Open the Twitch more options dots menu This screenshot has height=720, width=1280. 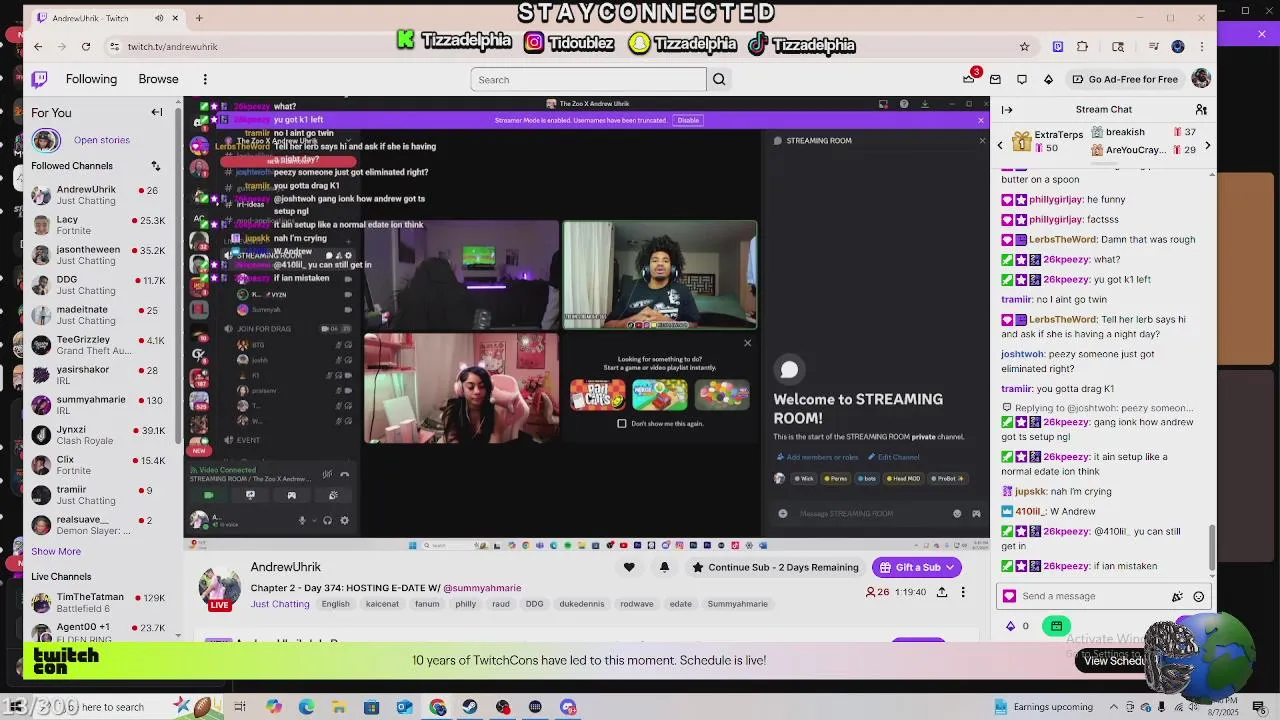click(205, 79)
